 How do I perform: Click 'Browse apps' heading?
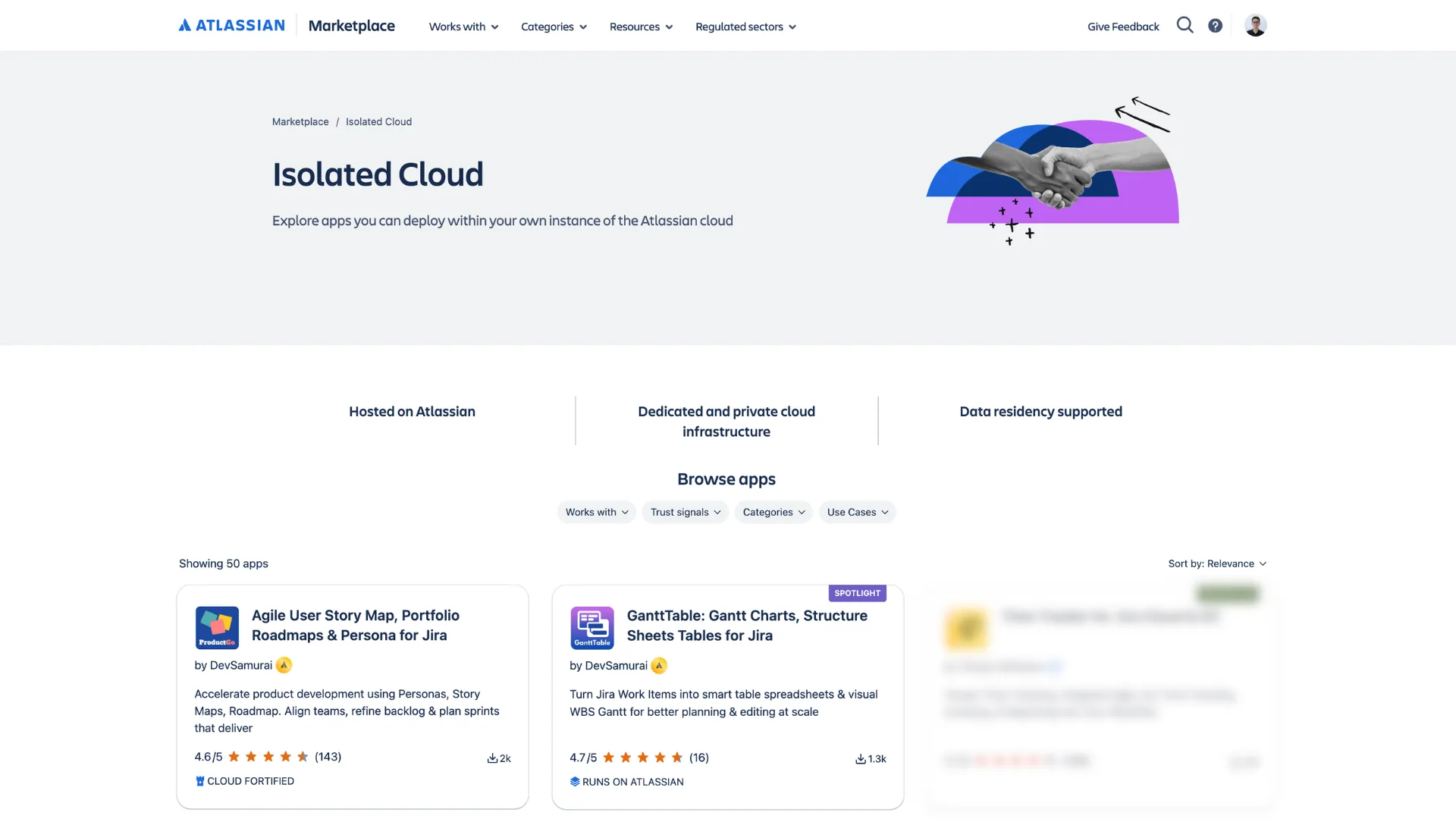point(726,479)
